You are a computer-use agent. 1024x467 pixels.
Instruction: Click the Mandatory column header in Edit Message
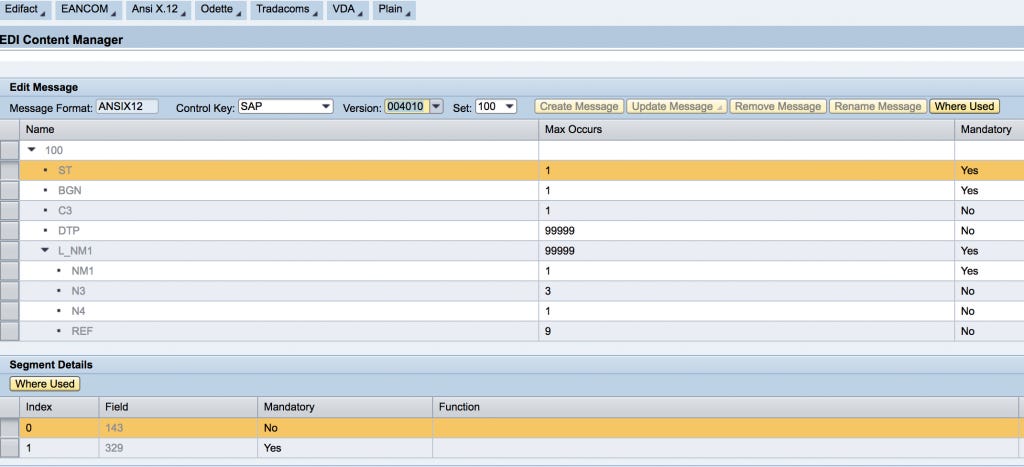(x=989, y=129)
